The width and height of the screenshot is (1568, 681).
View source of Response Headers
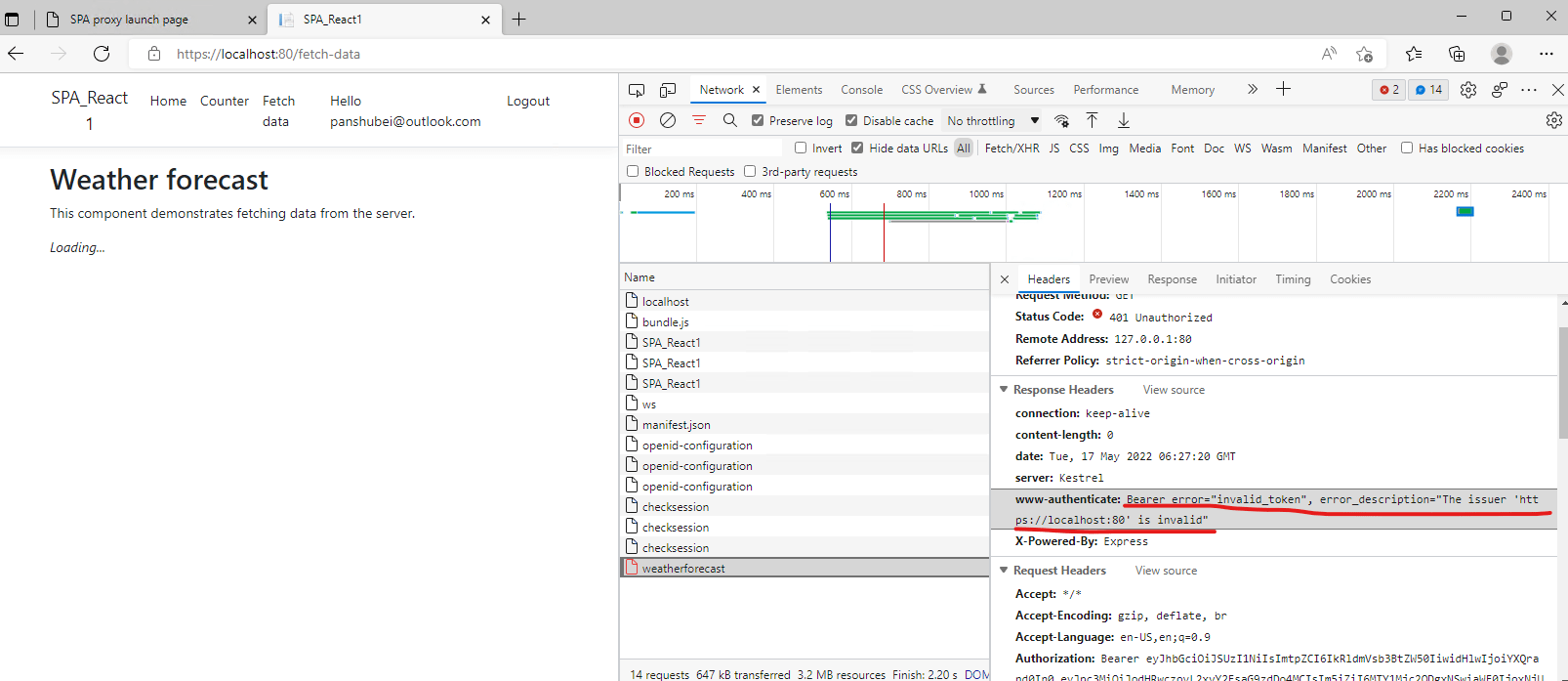pyautogui.click(x=1174, y=390)
